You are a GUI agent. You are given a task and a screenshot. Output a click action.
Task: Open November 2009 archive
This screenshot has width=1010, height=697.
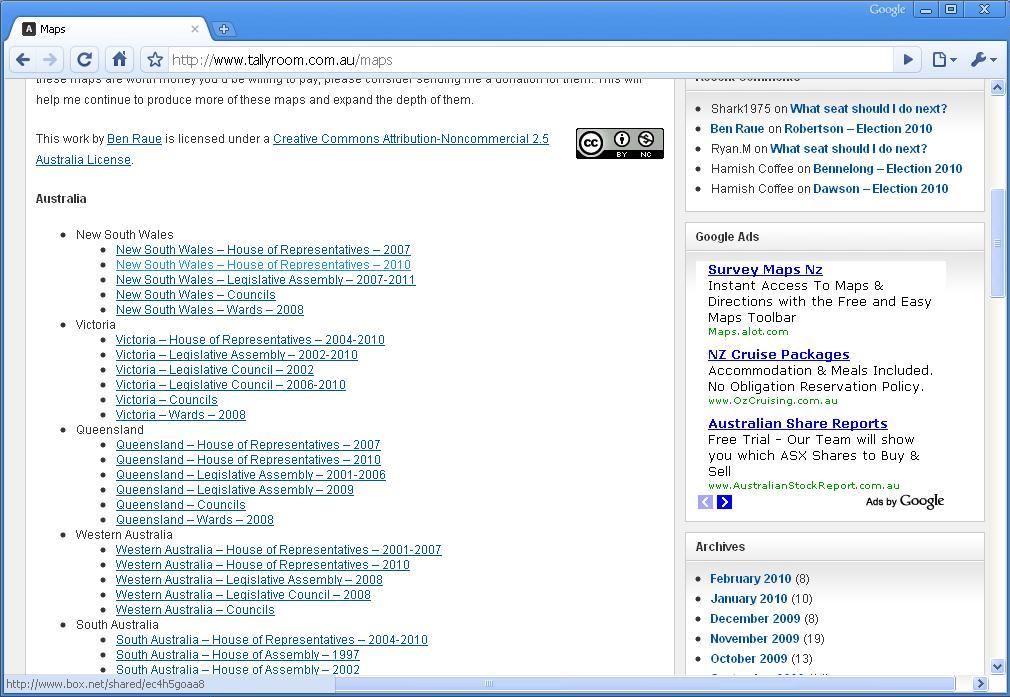click(755, 638)
